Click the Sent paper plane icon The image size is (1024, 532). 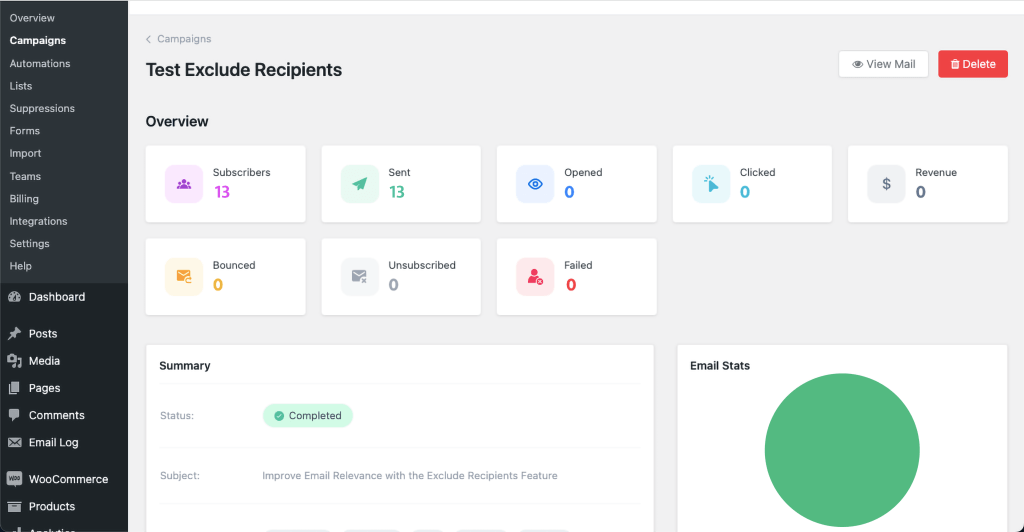click(360, 184)
